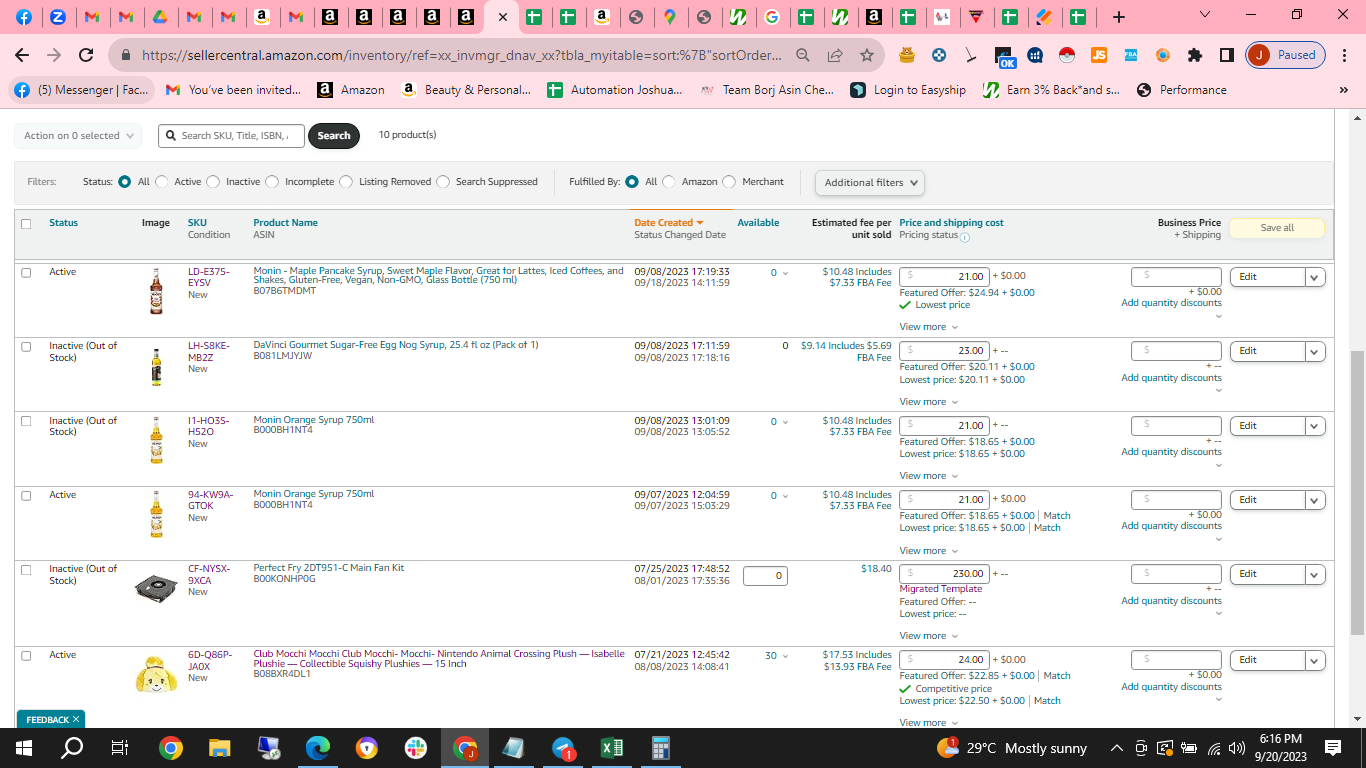The image size is (1366, 768).
Task: Open the Chrome three-dot menu
Action: 1345,55
